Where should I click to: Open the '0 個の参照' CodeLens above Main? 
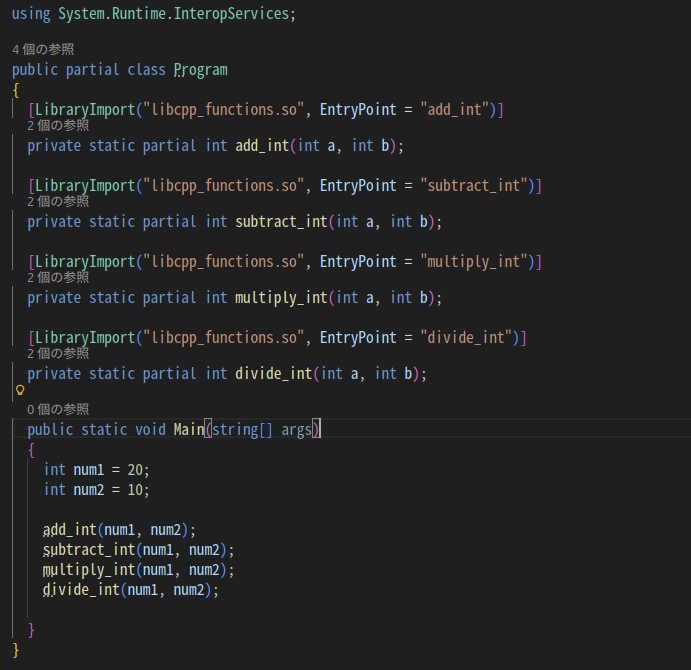[x=58, y=409]
